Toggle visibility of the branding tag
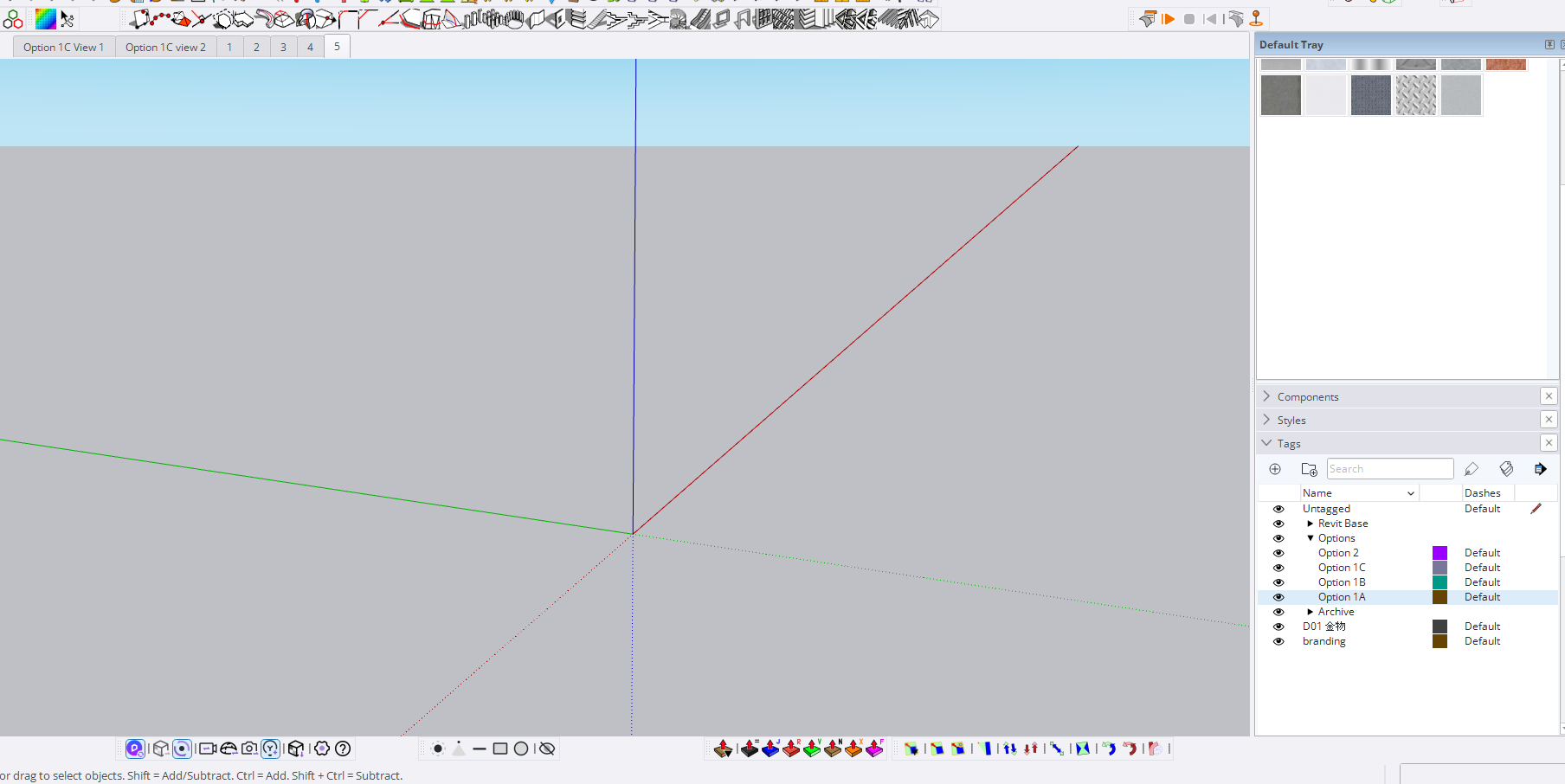This screenshot has width=1565, height=784. [x=1278, y=641]
